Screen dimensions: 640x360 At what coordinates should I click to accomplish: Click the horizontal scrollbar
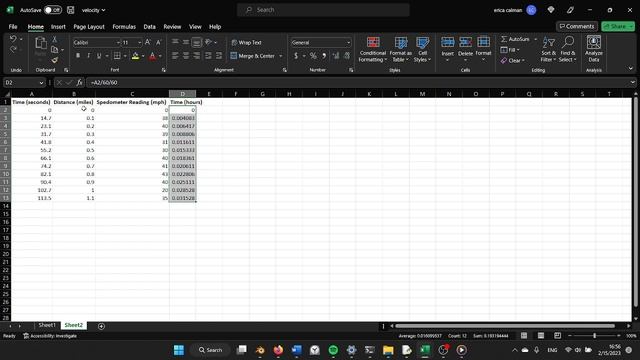[505, 326]
